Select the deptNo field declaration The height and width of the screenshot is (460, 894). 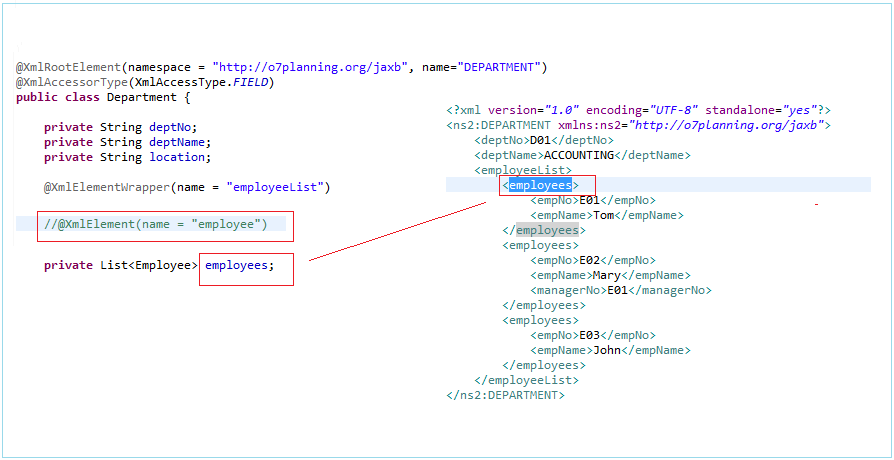[120, 127]
